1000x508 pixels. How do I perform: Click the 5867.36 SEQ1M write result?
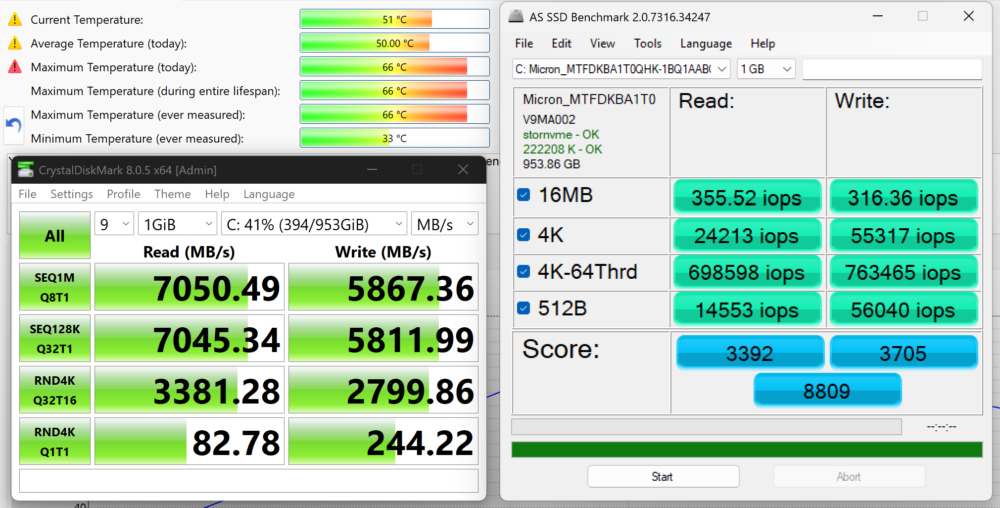coord(383,287)
